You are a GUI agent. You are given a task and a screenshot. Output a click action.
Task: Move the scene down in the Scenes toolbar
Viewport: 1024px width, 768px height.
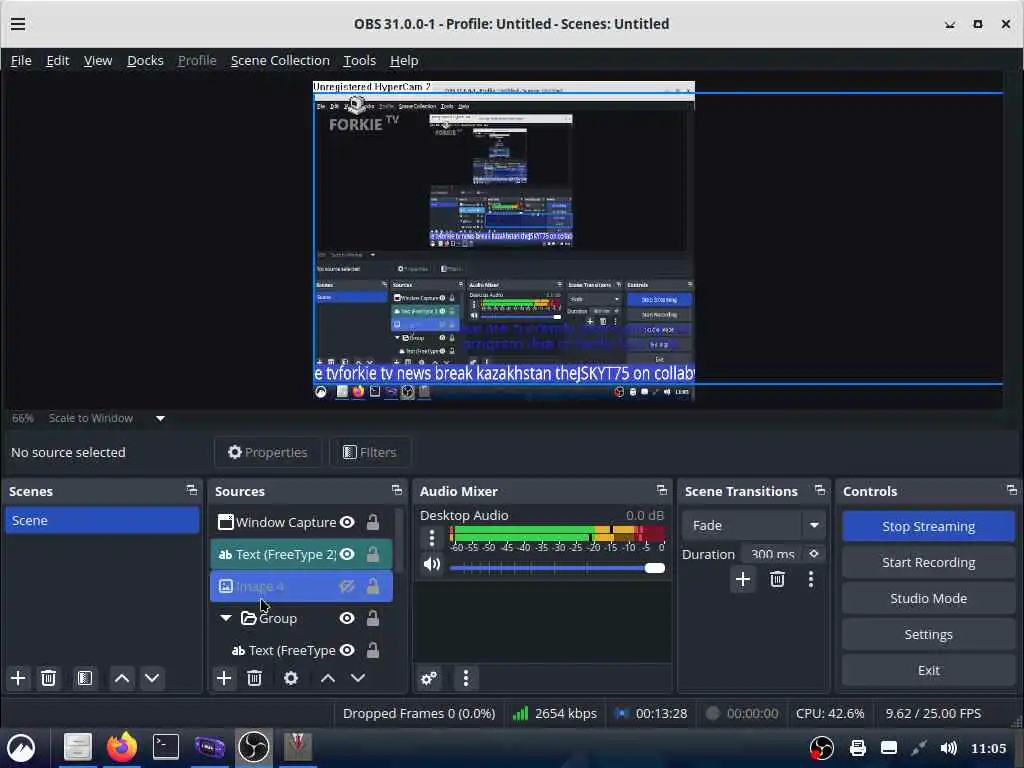point(152,678)
